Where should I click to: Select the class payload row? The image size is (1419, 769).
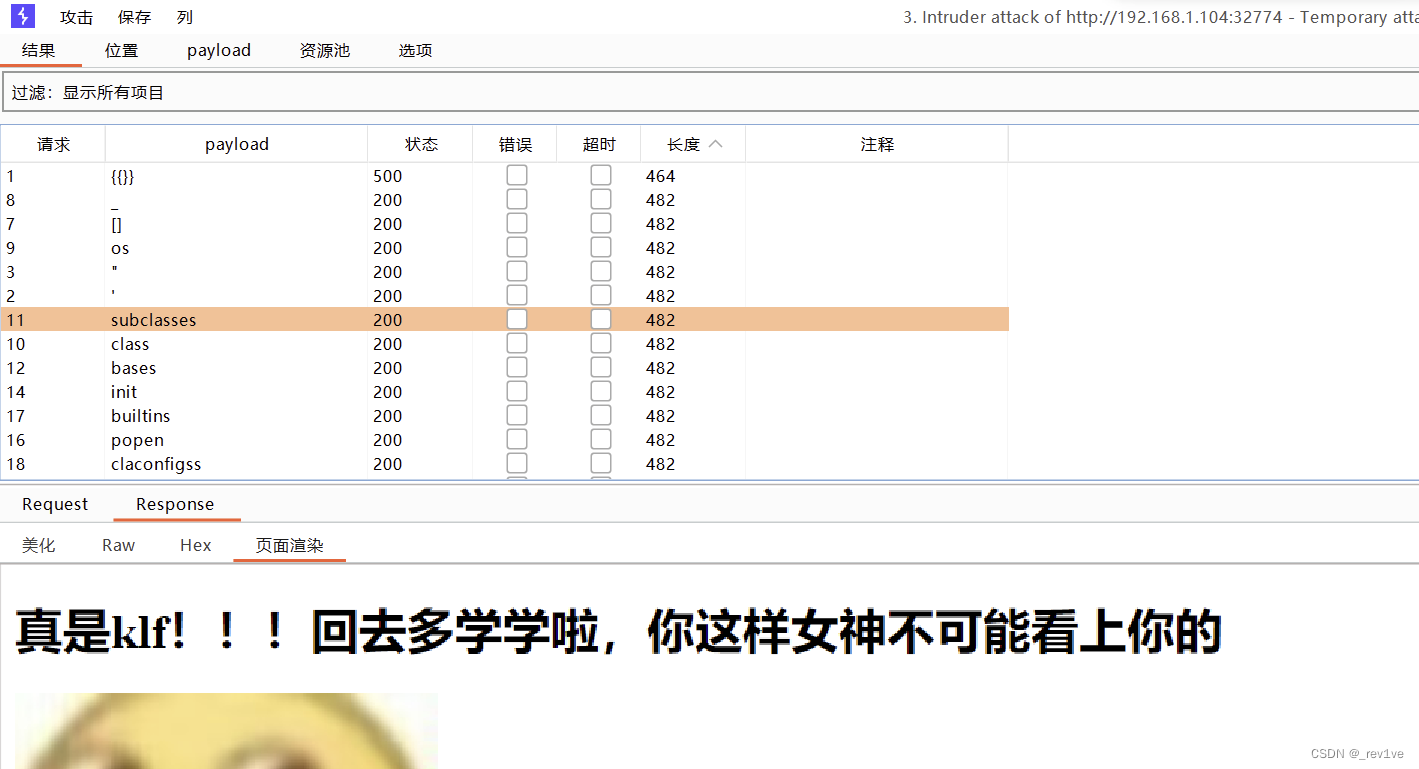504,344
